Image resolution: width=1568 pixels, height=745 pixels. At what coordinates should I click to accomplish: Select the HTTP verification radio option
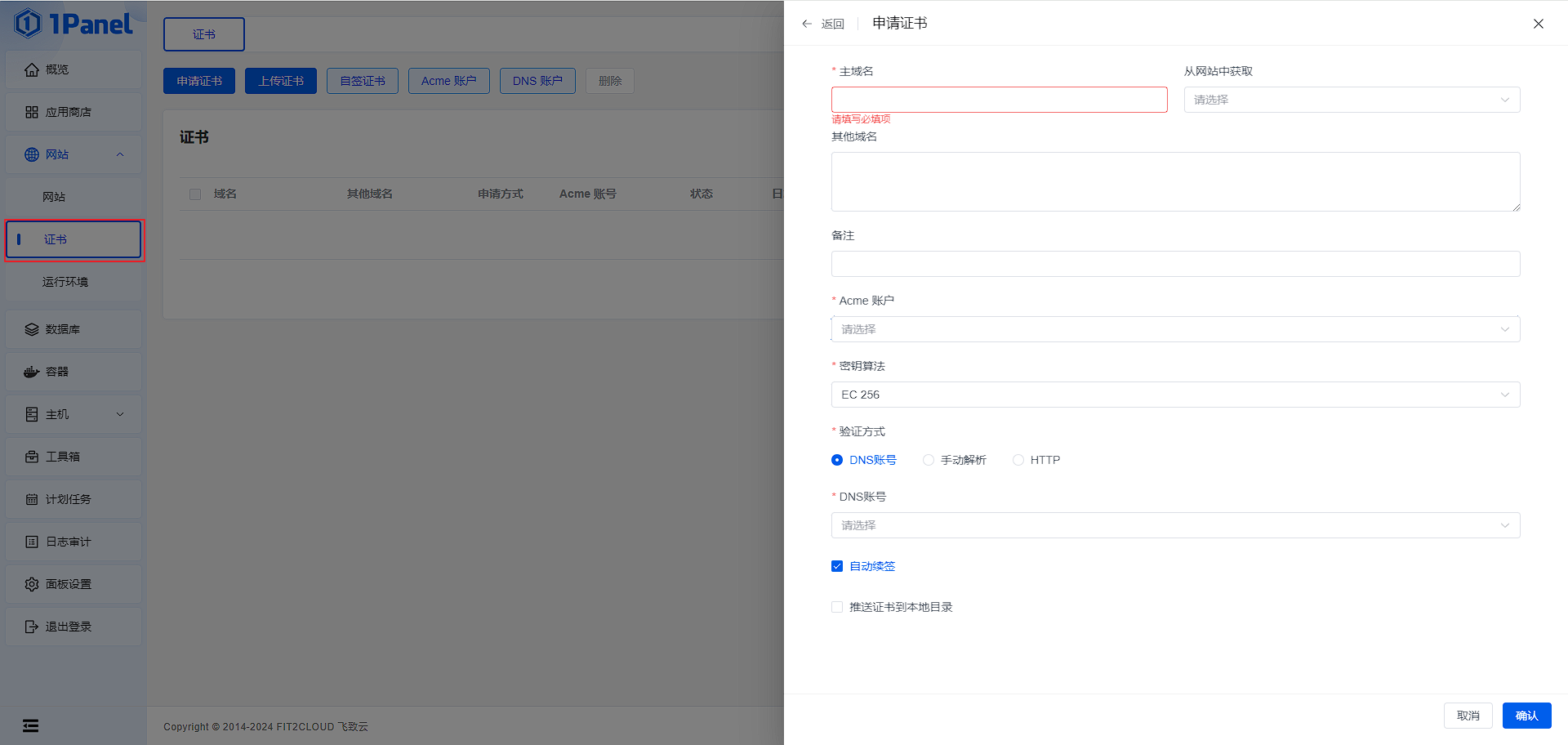[x=1018, y=460]
